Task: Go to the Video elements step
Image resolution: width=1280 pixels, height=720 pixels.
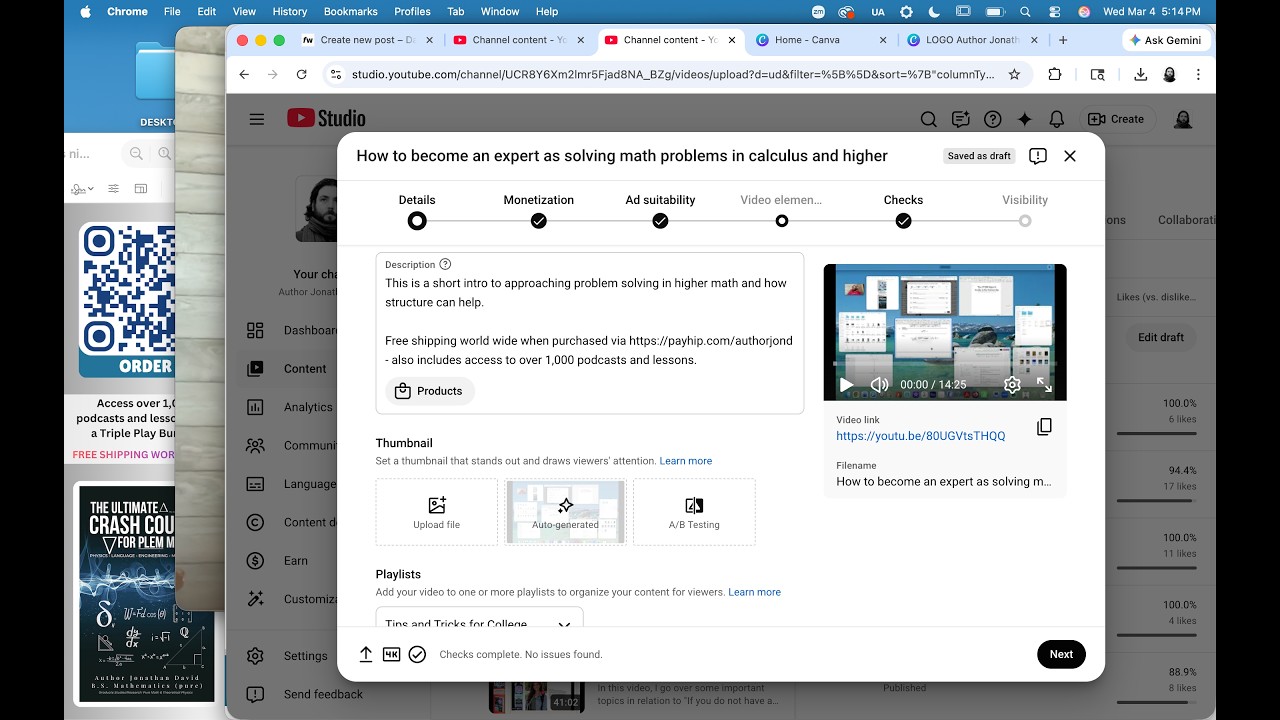Action: click(x=781, y=211)
